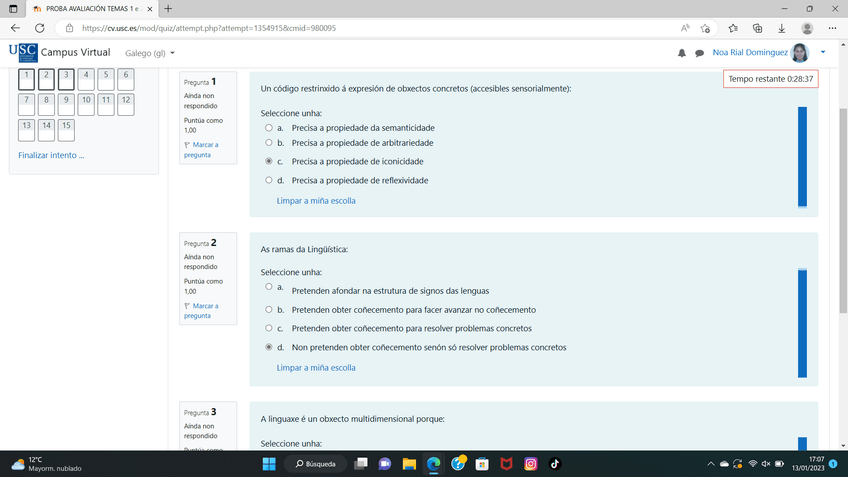Open the browser Collections icon
This screenshot has height=477, width=848.
click(x=757, y=28)
